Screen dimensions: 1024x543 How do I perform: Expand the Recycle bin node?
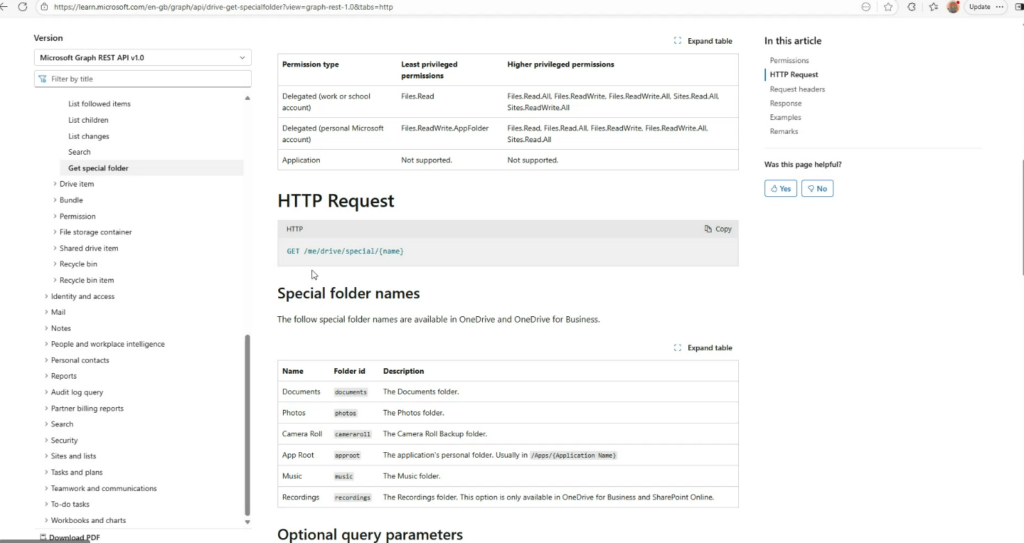(78, 264)
